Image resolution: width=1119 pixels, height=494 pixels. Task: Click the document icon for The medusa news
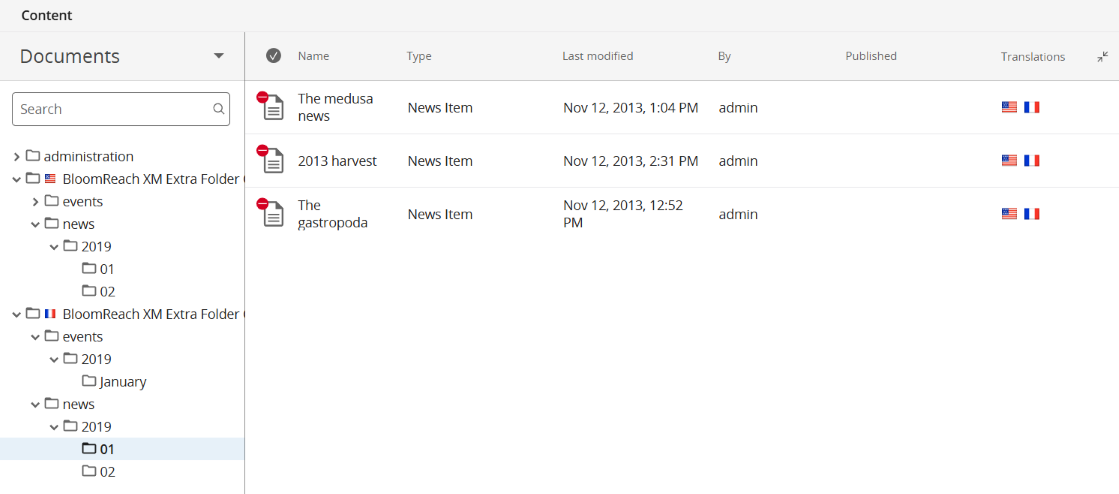click(x=273, y=107)
